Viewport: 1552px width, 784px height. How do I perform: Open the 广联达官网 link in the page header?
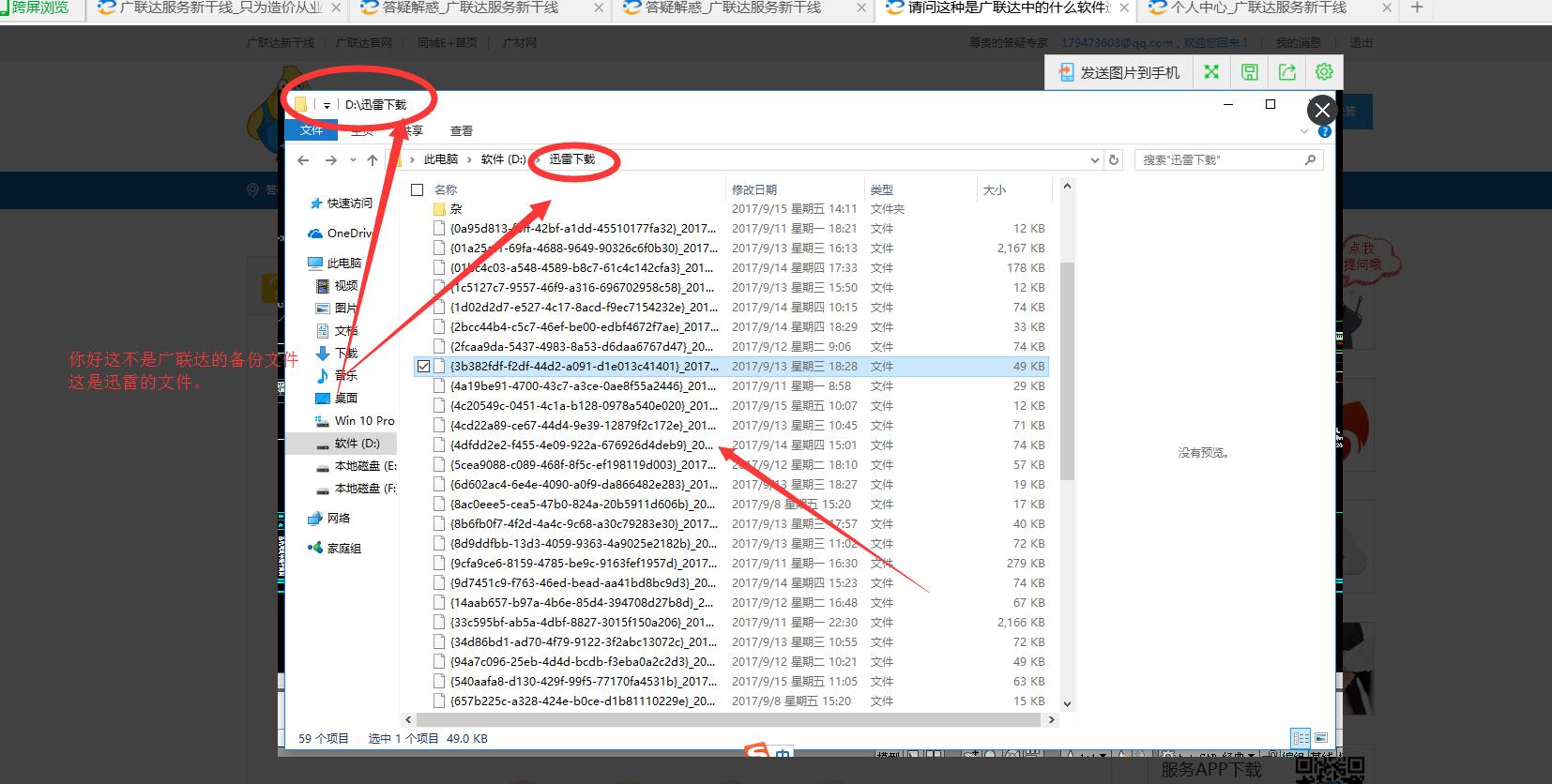tap(364, 43)
